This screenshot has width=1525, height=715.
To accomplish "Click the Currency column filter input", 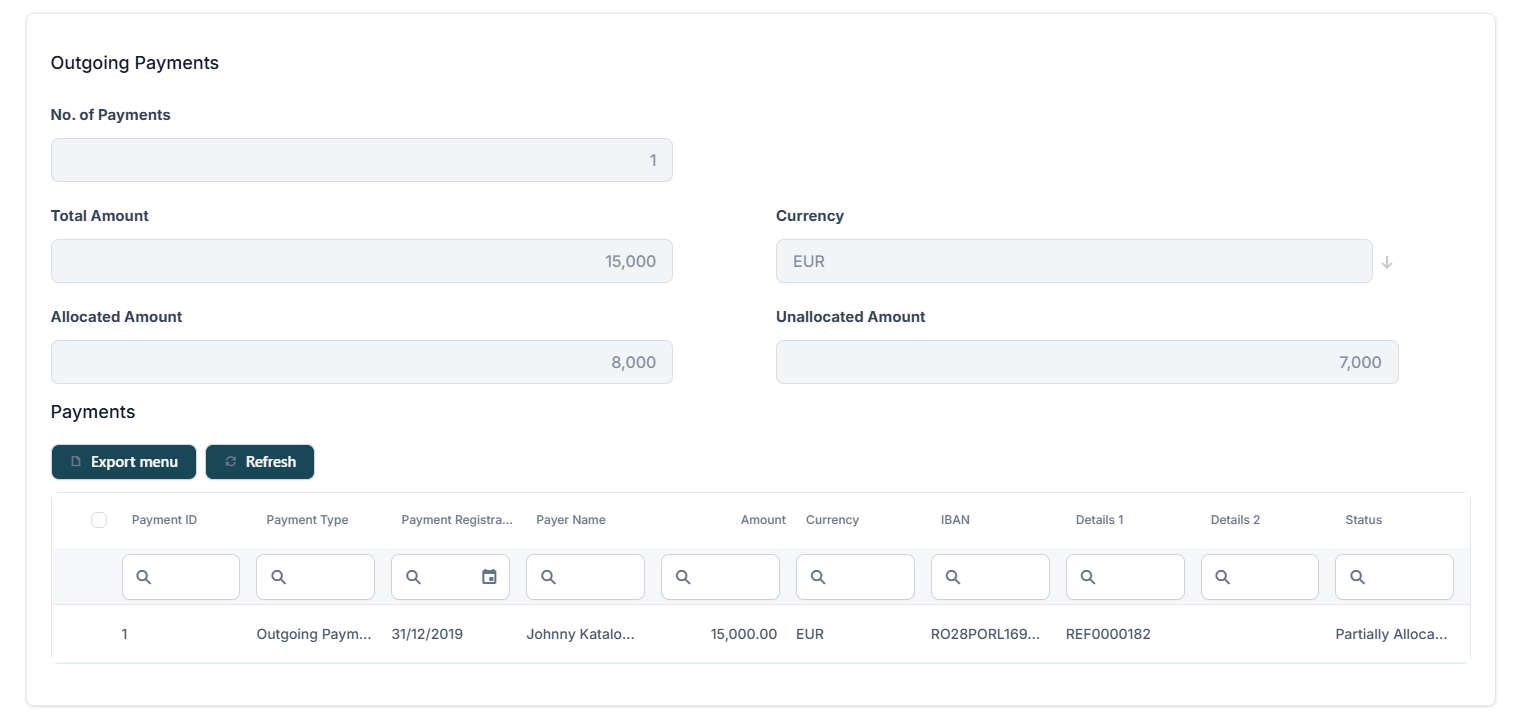I will pos(866,577).
